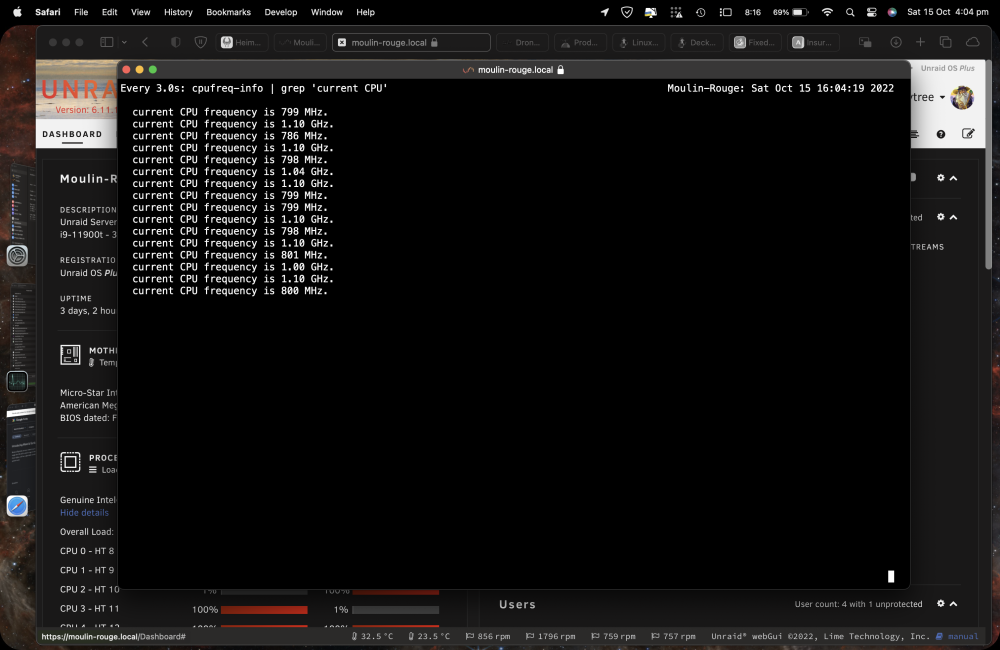Open the File menu
The height and width of the screenshot is (650, 1000).
point(81,12)
